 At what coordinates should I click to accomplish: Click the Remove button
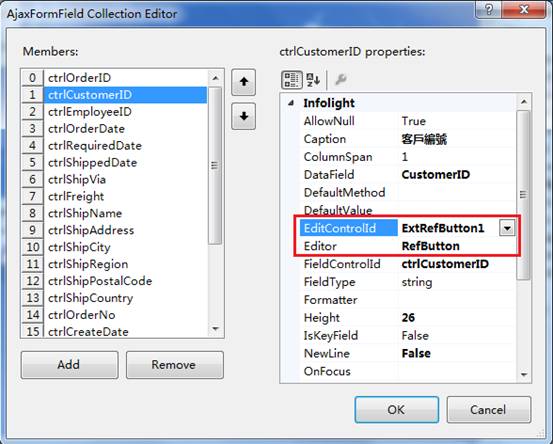(x=175, y=365)
